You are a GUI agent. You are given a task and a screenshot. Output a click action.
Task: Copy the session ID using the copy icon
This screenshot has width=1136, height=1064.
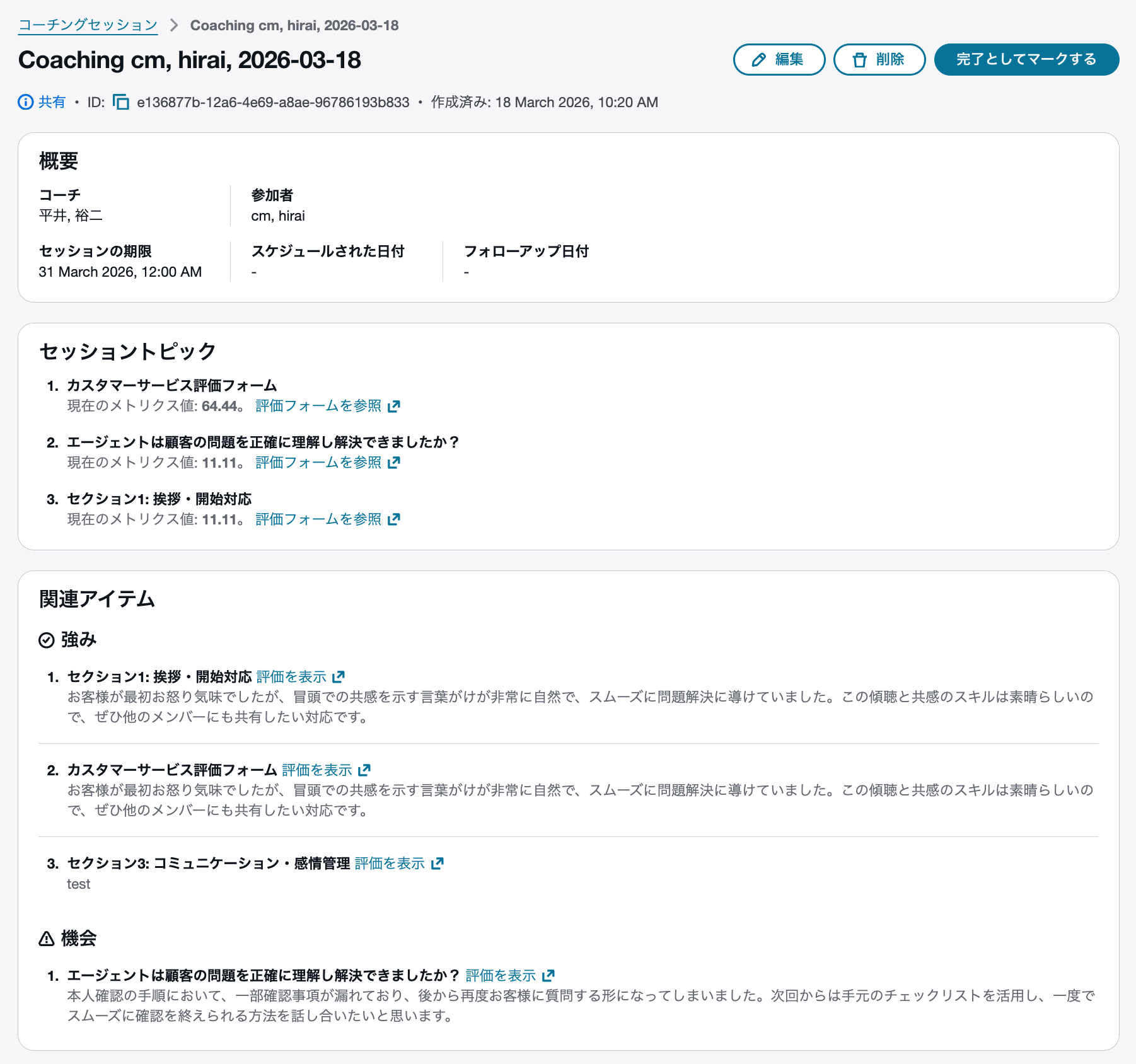(x=120, y=101)
